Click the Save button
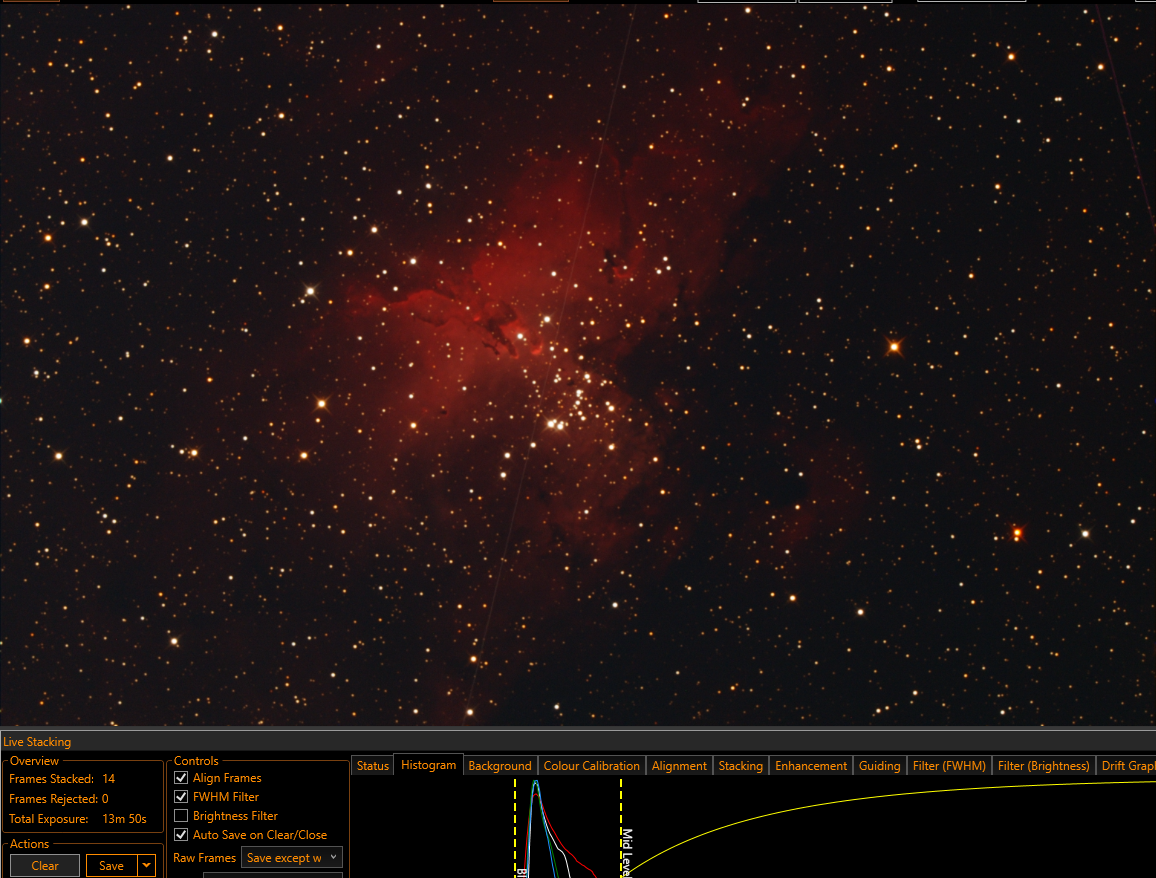 pyautogui.click(x=112, y=865)
